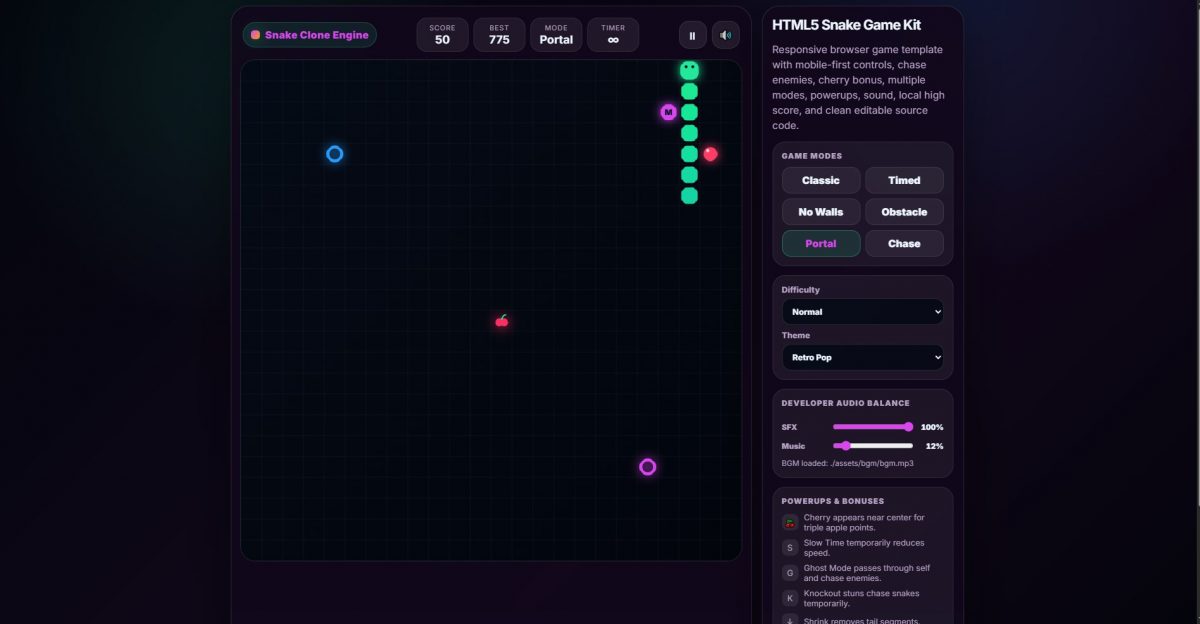Click the cherry bonus on the board

coord(502,321)
